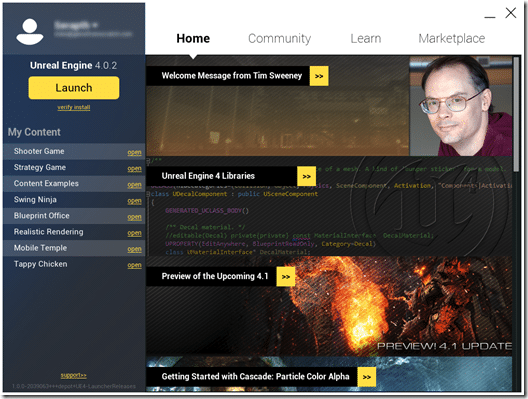Click the verify install link
The image size is (528, 399).
click(74, 107)
